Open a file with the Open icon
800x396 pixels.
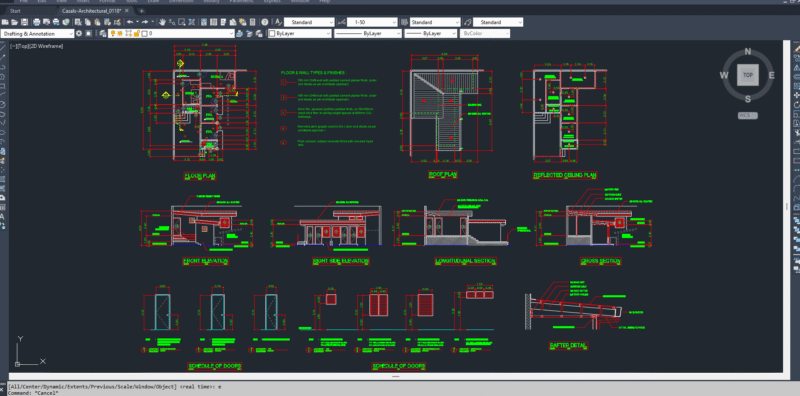14,22
